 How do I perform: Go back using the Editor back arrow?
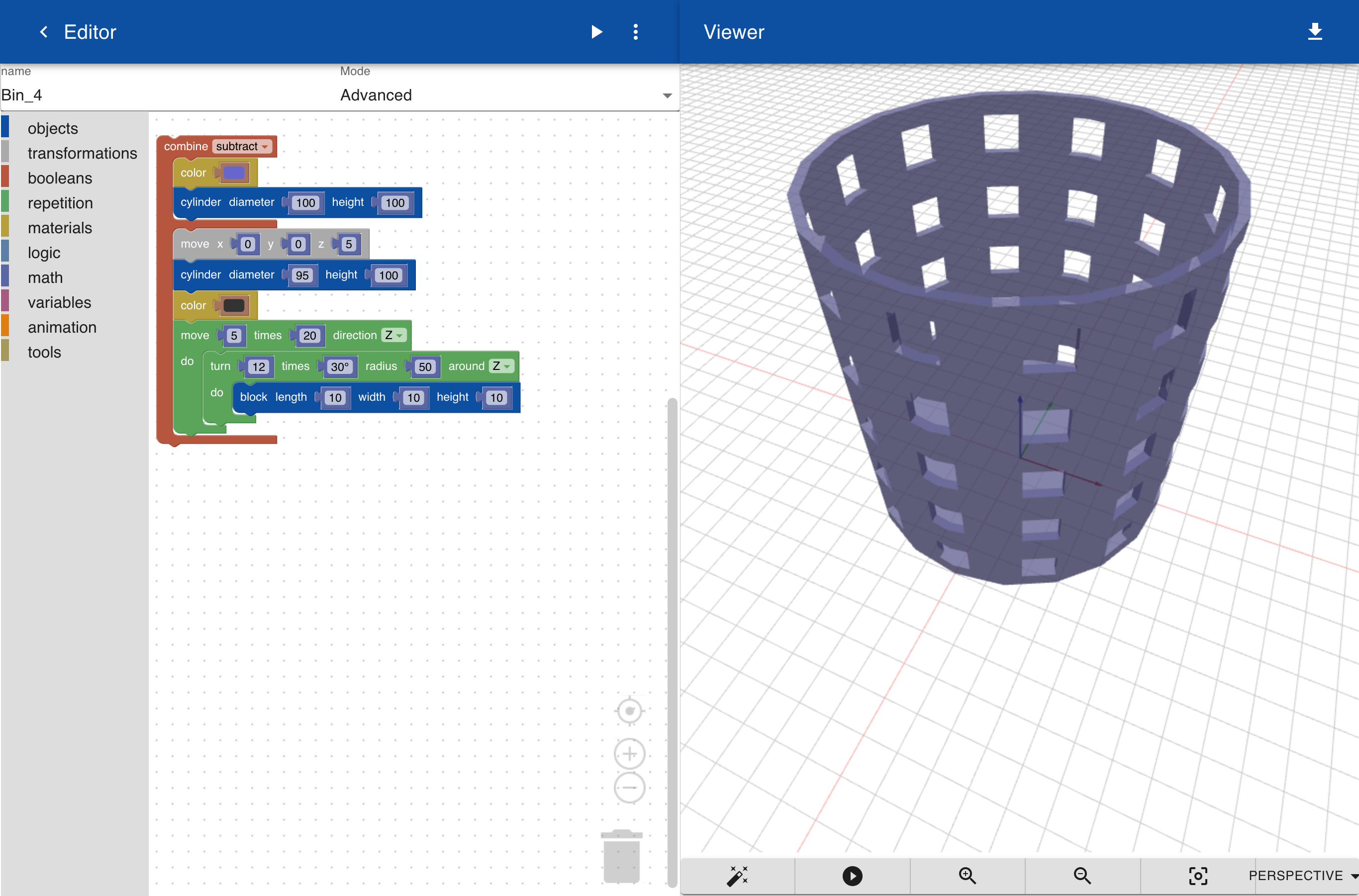[43, 32]
